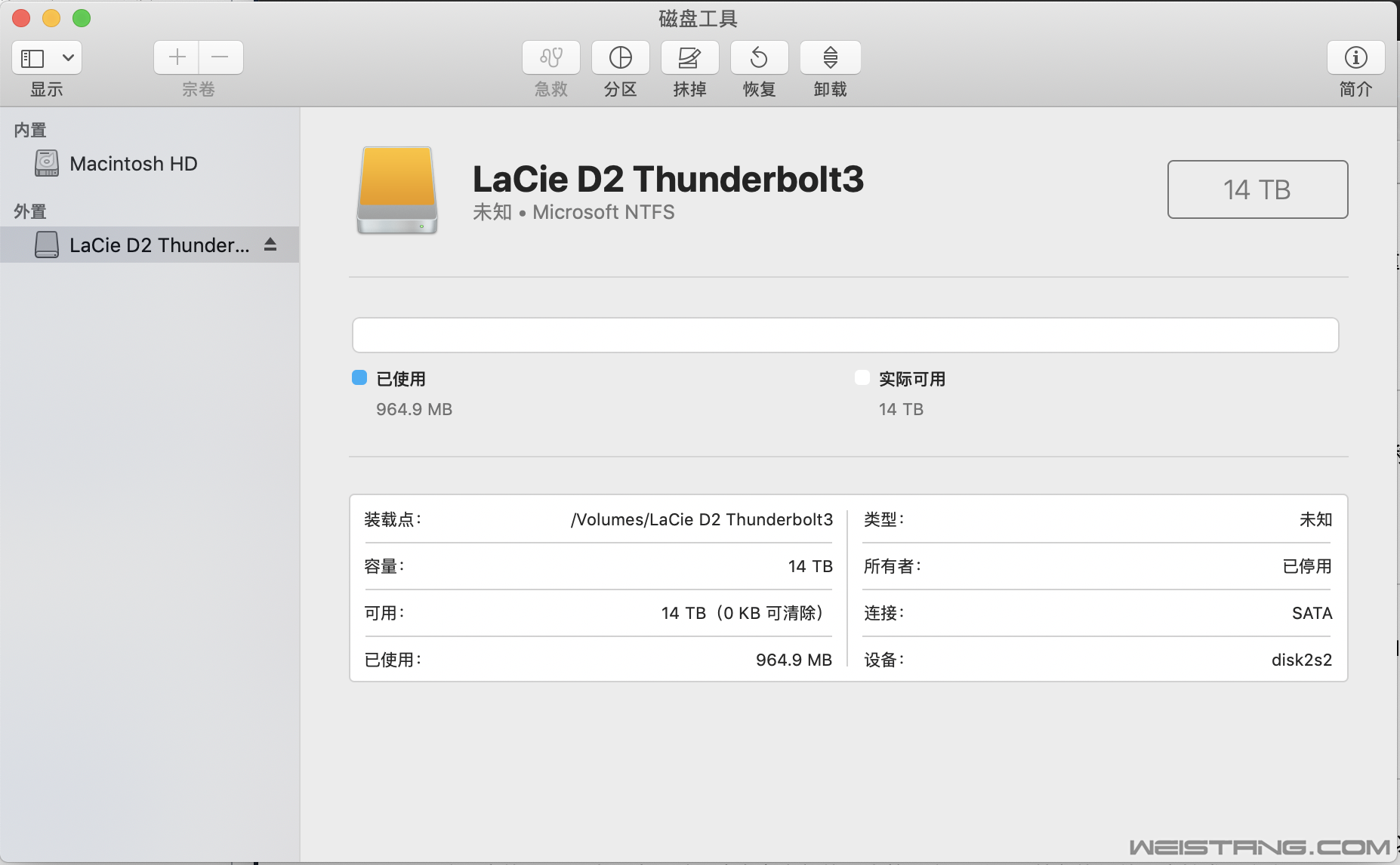Click the large yellow drive icon

click(x=397, y=190)
